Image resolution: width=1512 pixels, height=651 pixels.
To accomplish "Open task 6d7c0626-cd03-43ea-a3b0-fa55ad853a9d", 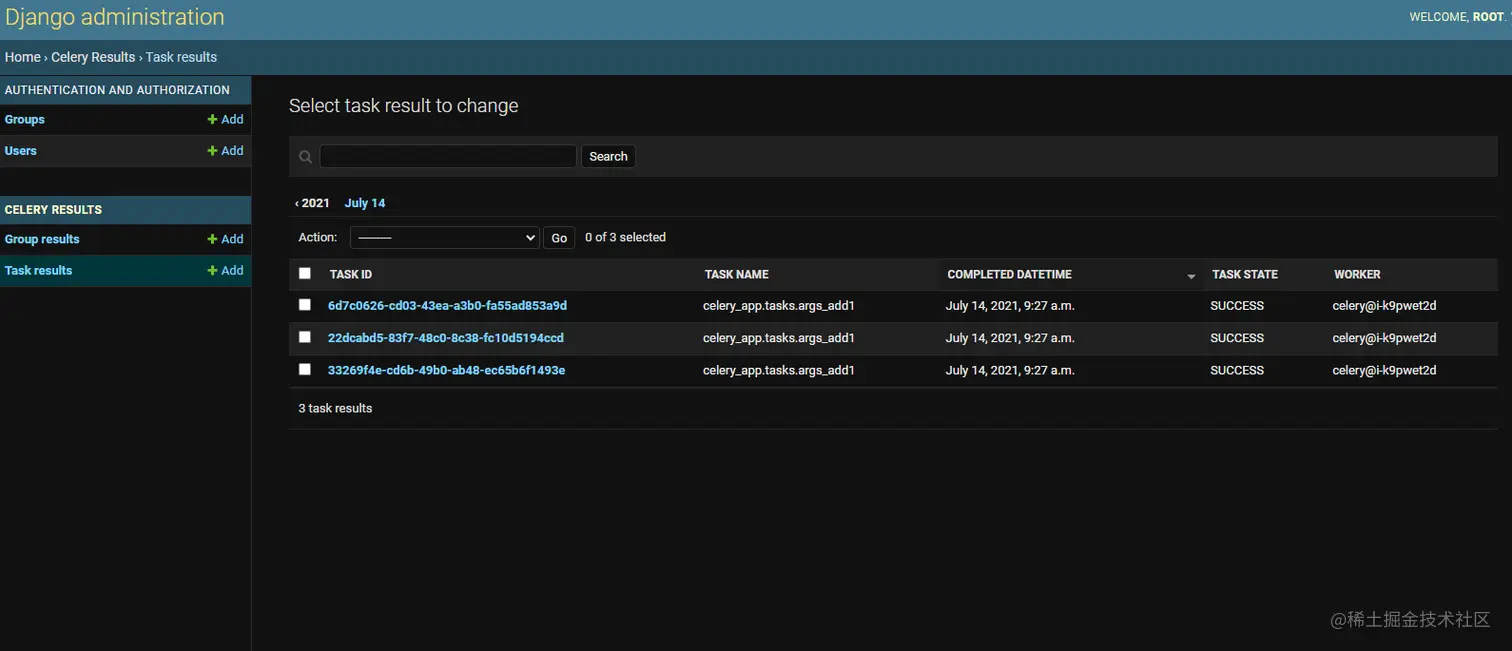I will tap(447, 306).
